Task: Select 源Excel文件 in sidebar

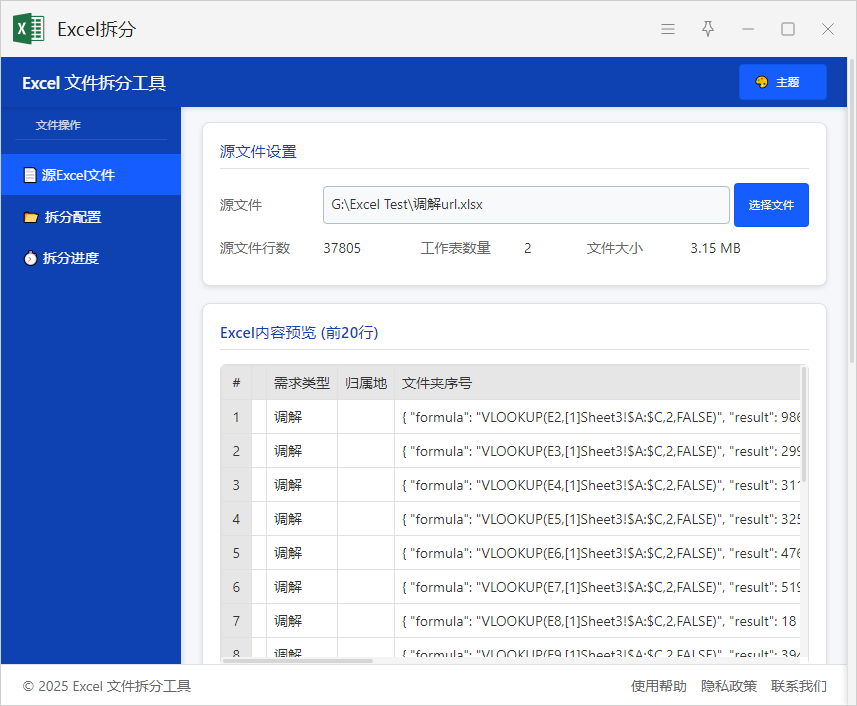Action: click(x=91, y=175)
